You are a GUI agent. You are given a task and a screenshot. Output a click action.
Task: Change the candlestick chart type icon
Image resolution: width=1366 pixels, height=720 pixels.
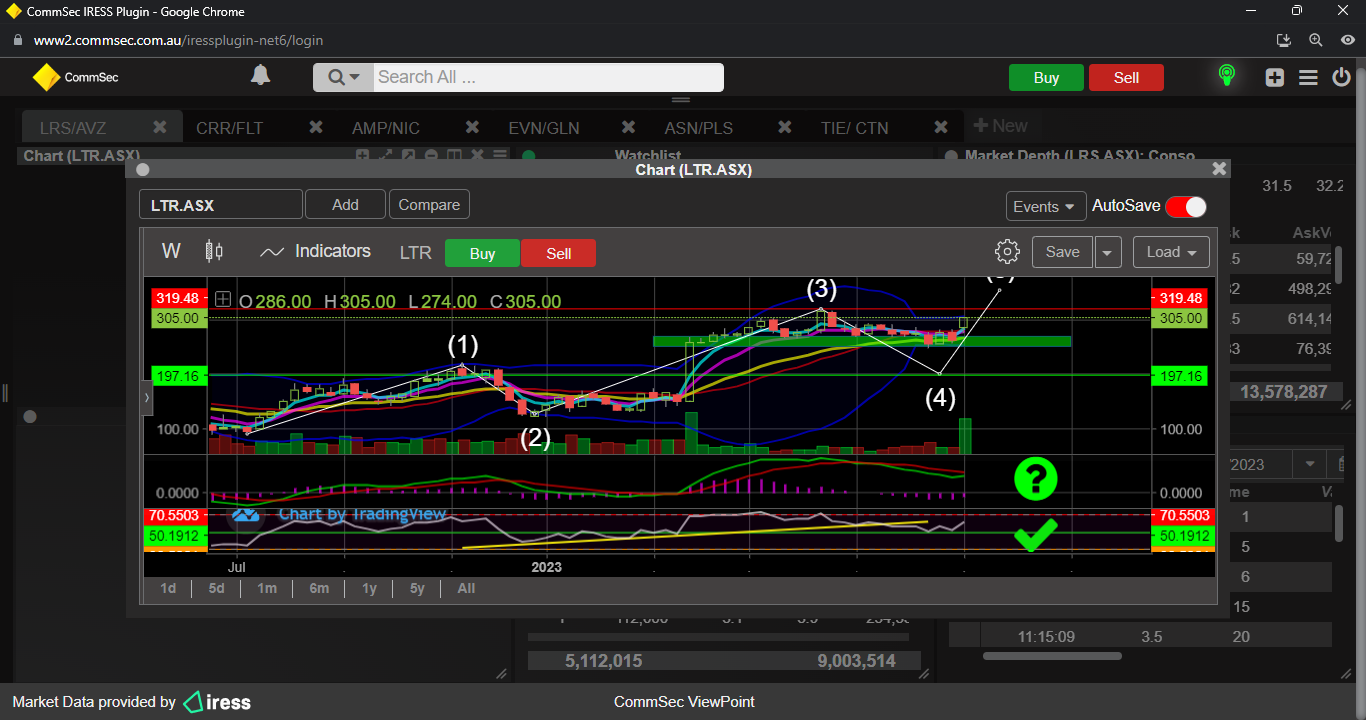tap(214, 252)
